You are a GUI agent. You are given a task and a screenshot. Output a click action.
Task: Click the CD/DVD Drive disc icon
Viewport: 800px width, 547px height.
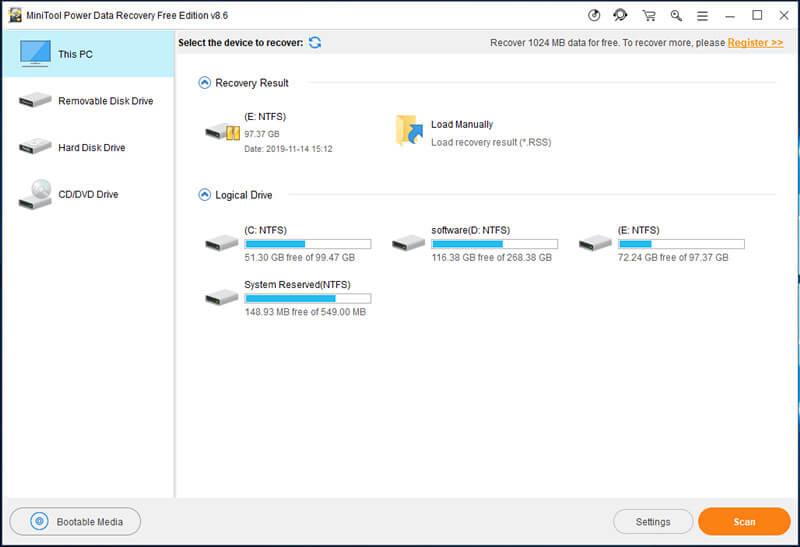click(35, 194)
